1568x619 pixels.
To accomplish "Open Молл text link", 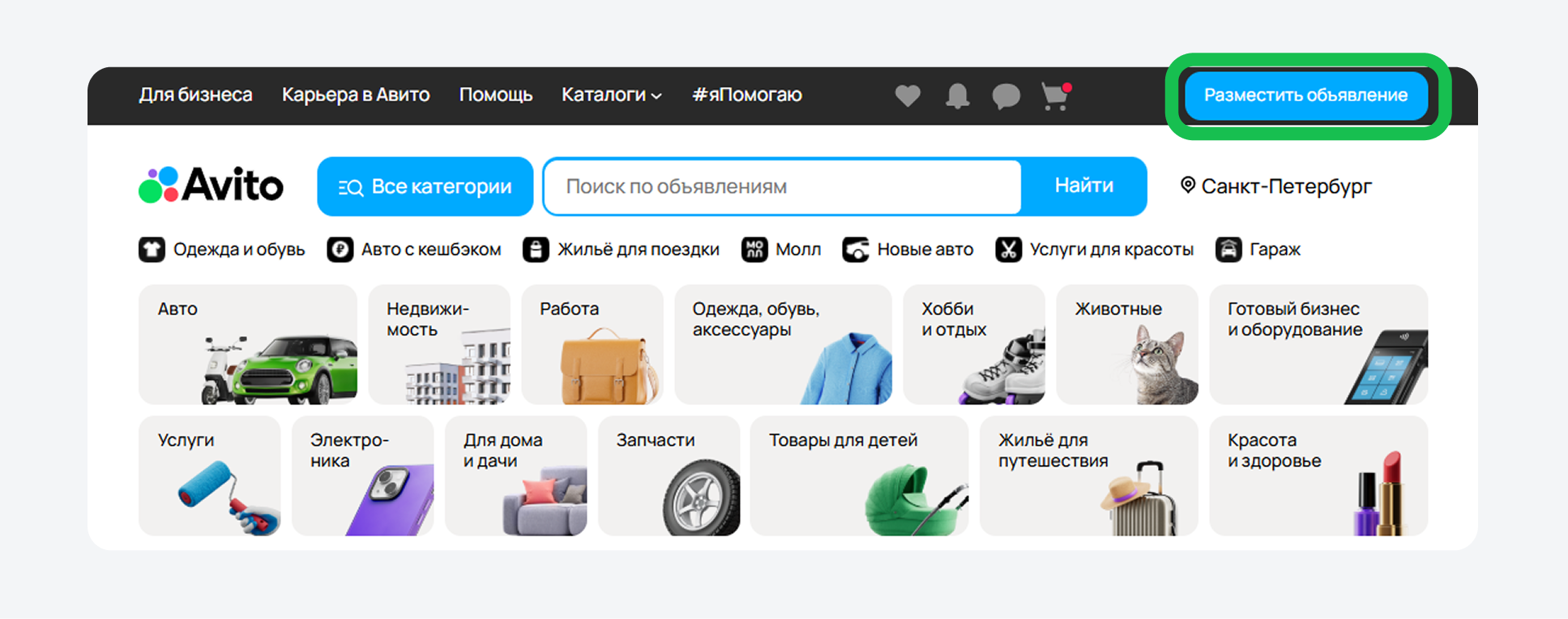I will pyautogui.click(x=798, y=250).
